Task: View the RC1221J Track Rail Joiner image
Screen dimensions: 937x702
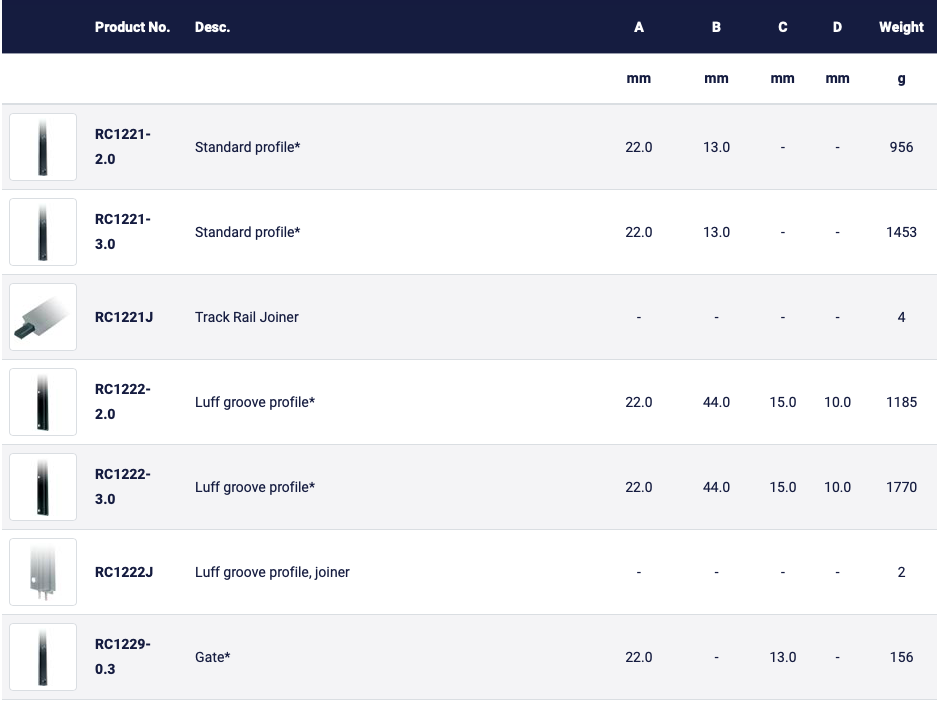Action: point(43,317)
